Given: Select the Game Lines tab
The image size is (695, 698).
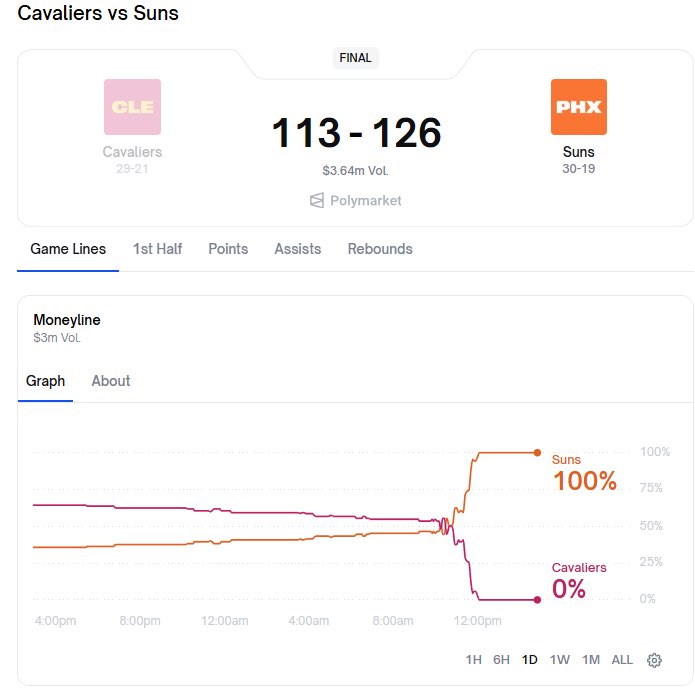Looking at the screenshot, I should coord(68,249).
